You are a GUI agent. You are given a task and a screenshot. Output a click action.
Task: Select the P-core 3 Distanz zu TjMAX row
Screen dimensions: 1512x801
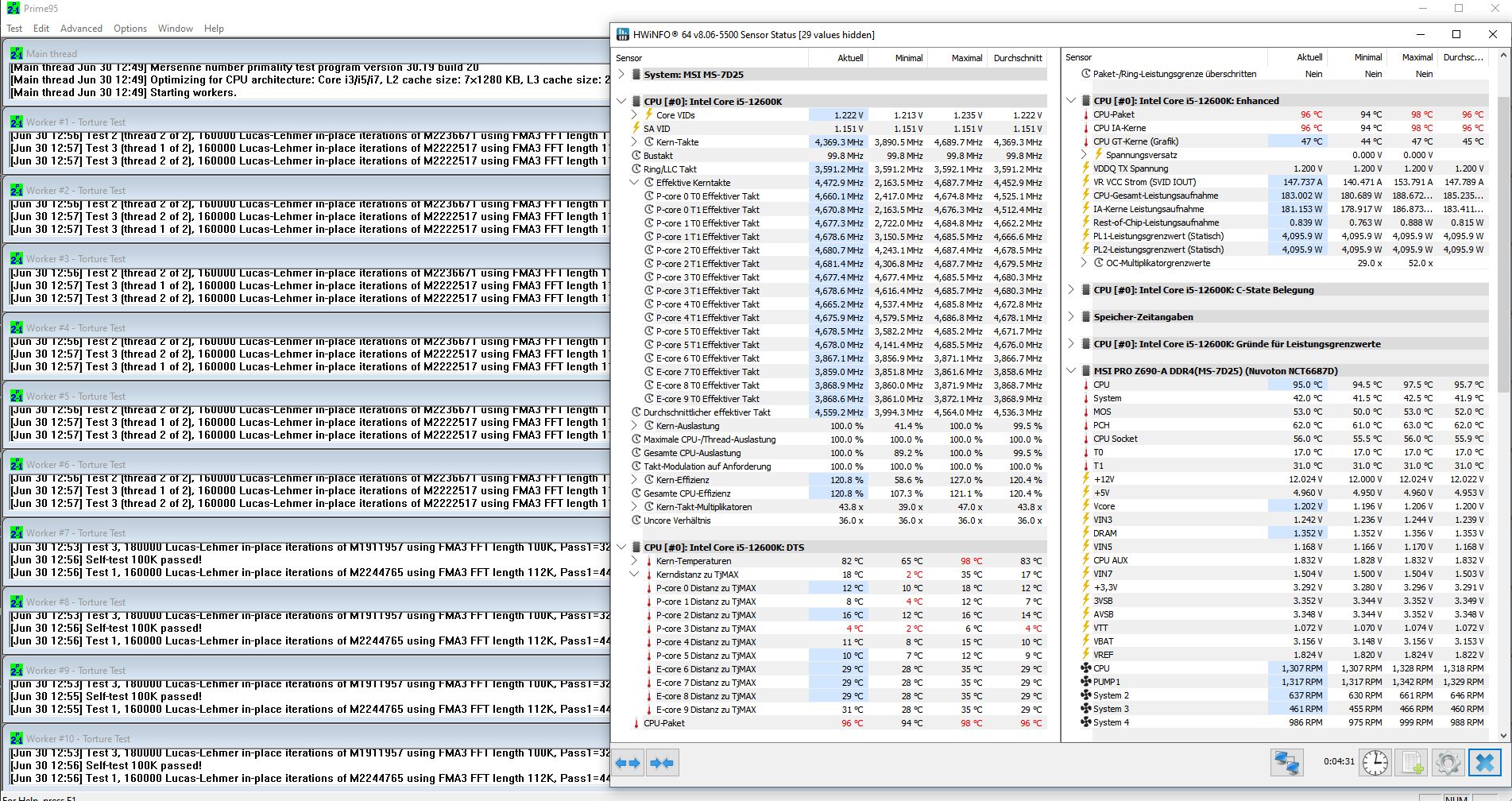point(830,629)
